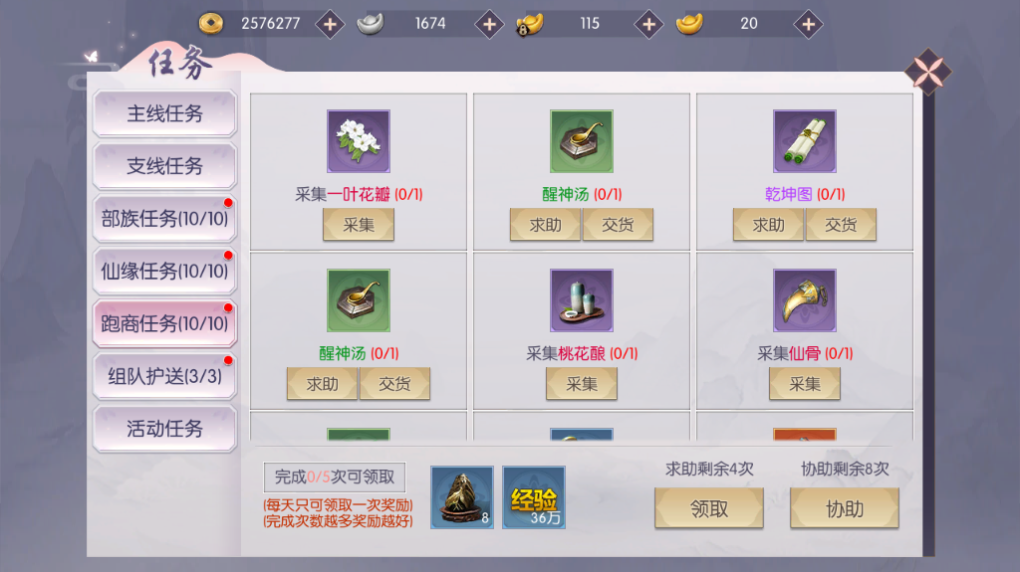Click the 一叶花瓣 white flower item icon
Viewport: 1020px width, 572px height.
point(358,141)
